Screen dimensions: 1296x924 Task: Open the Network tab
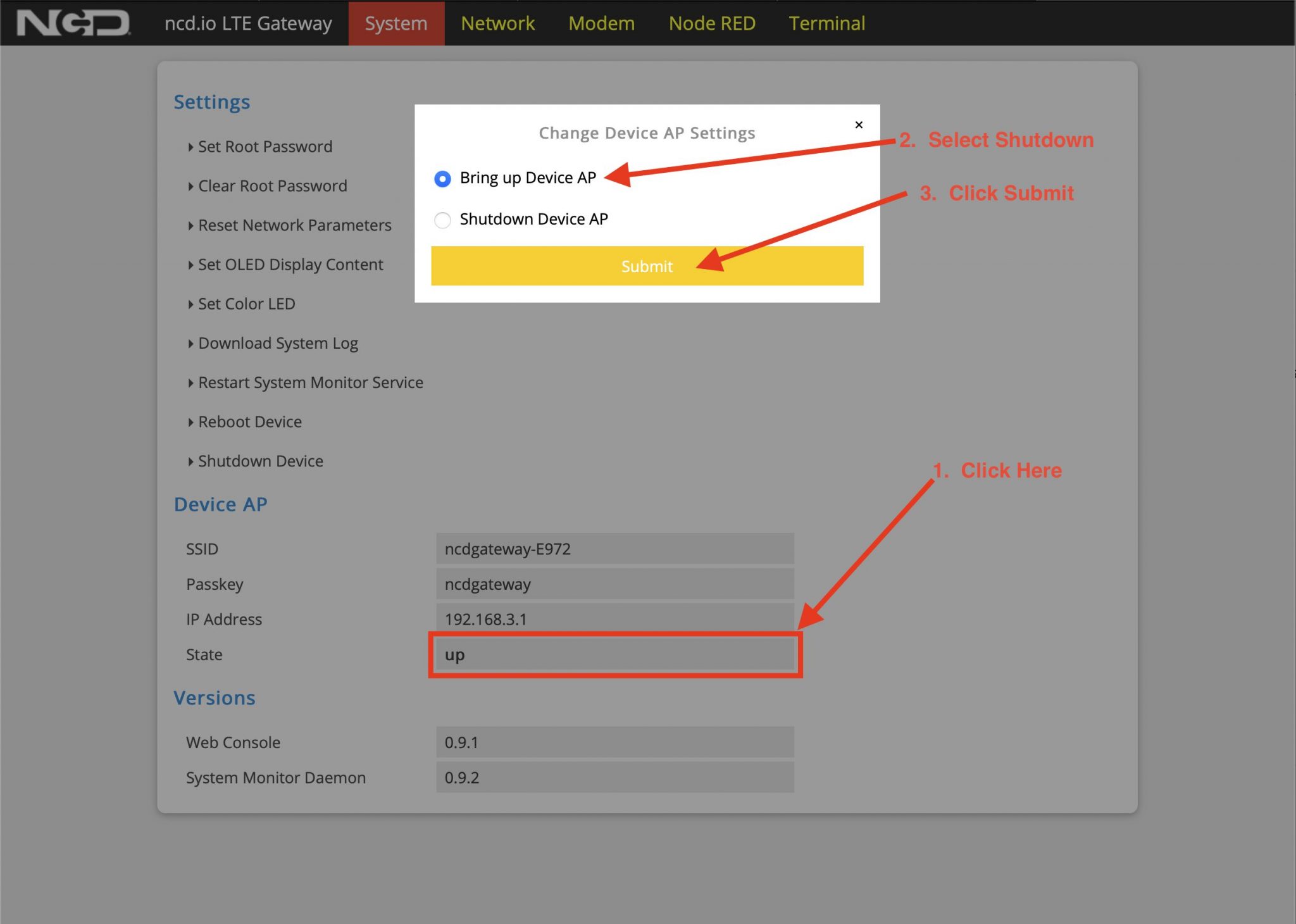(497, 23)
